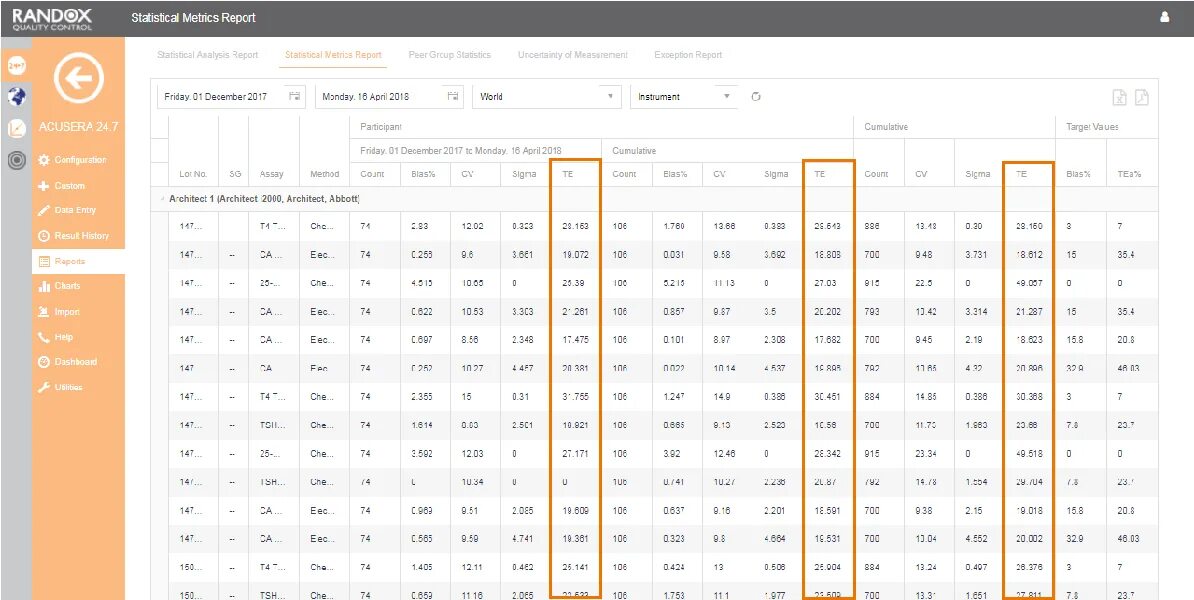This screenshot has width=1194, height=600.
Task: Collapse the Architect 1 group row
Action: [x=161, y=199]
